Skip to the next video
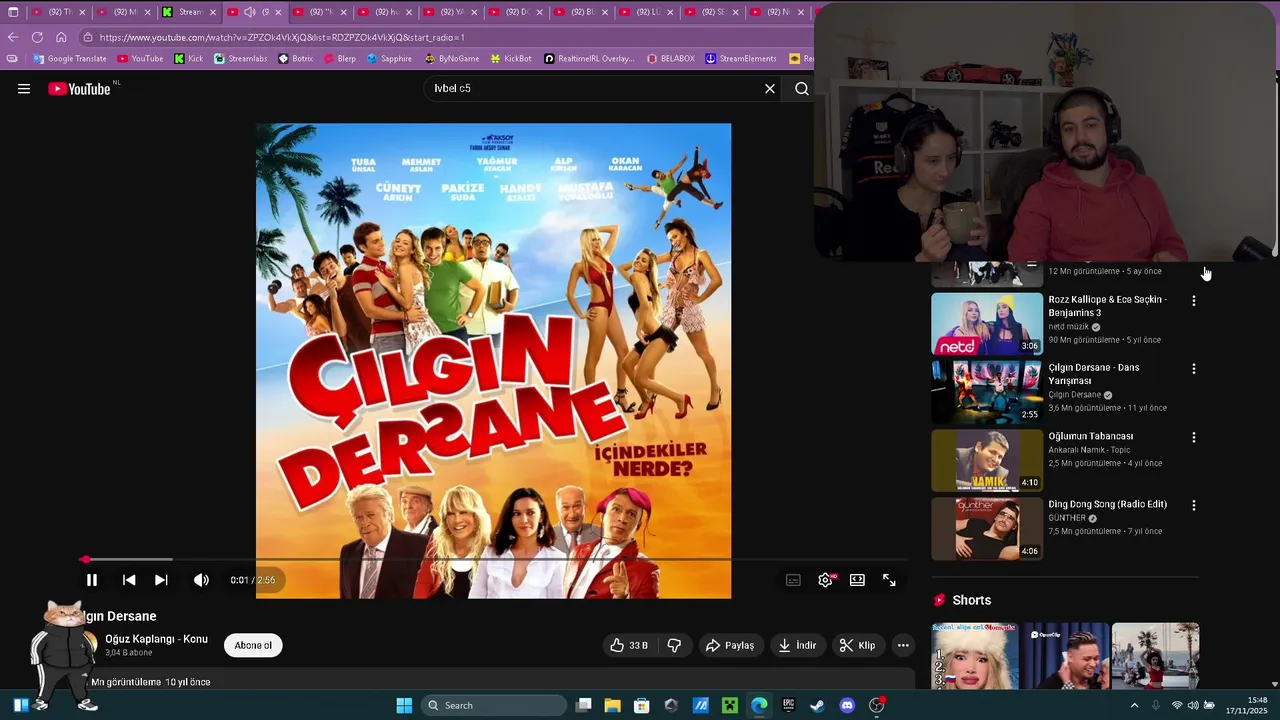Screen dimensions: 1280x720 [x=161, y=580]
